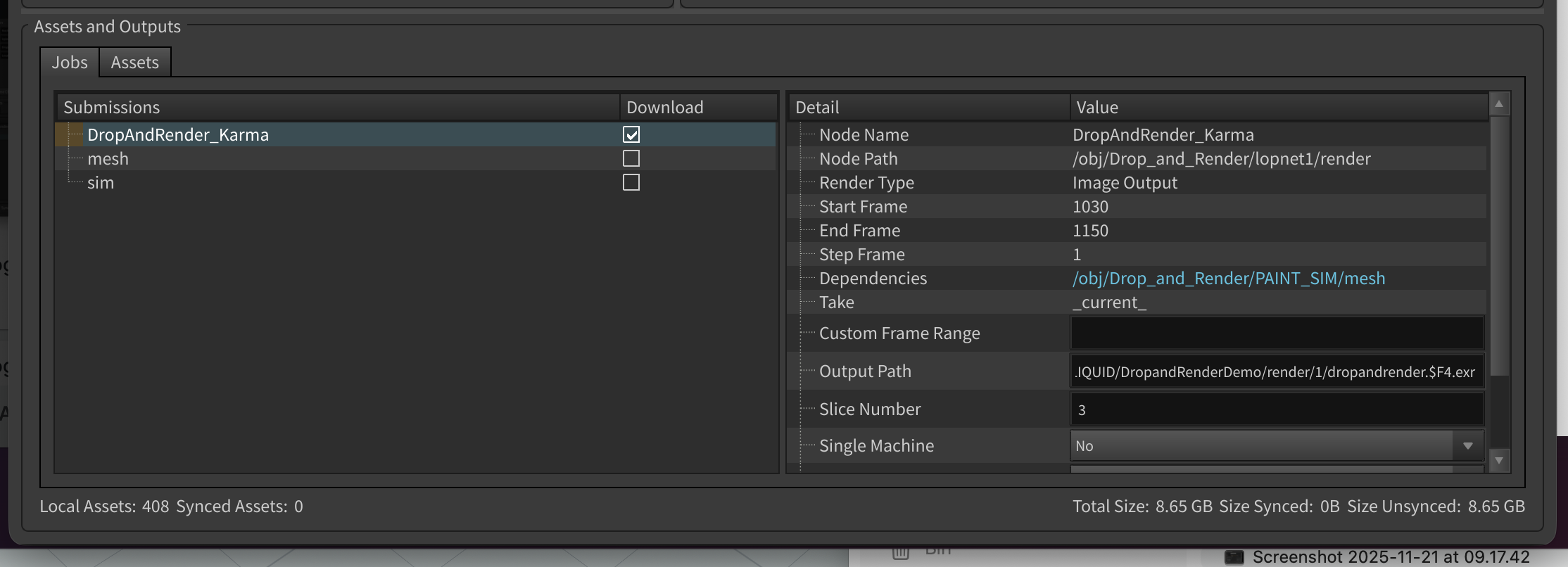Click Start Frame value 1030

pos(1090,206)
